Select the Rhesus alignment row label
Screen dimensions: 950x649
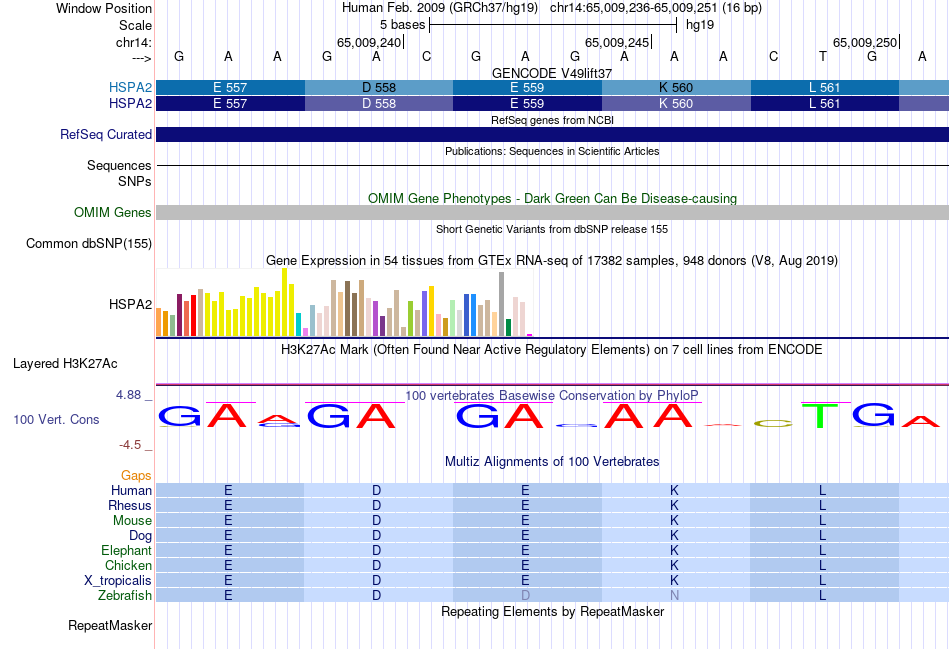130,505
